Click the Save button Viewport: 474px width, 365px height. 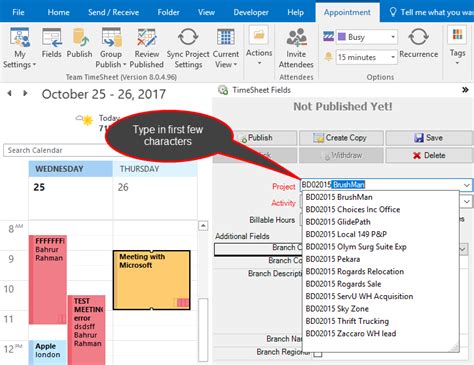coord(429,138)
